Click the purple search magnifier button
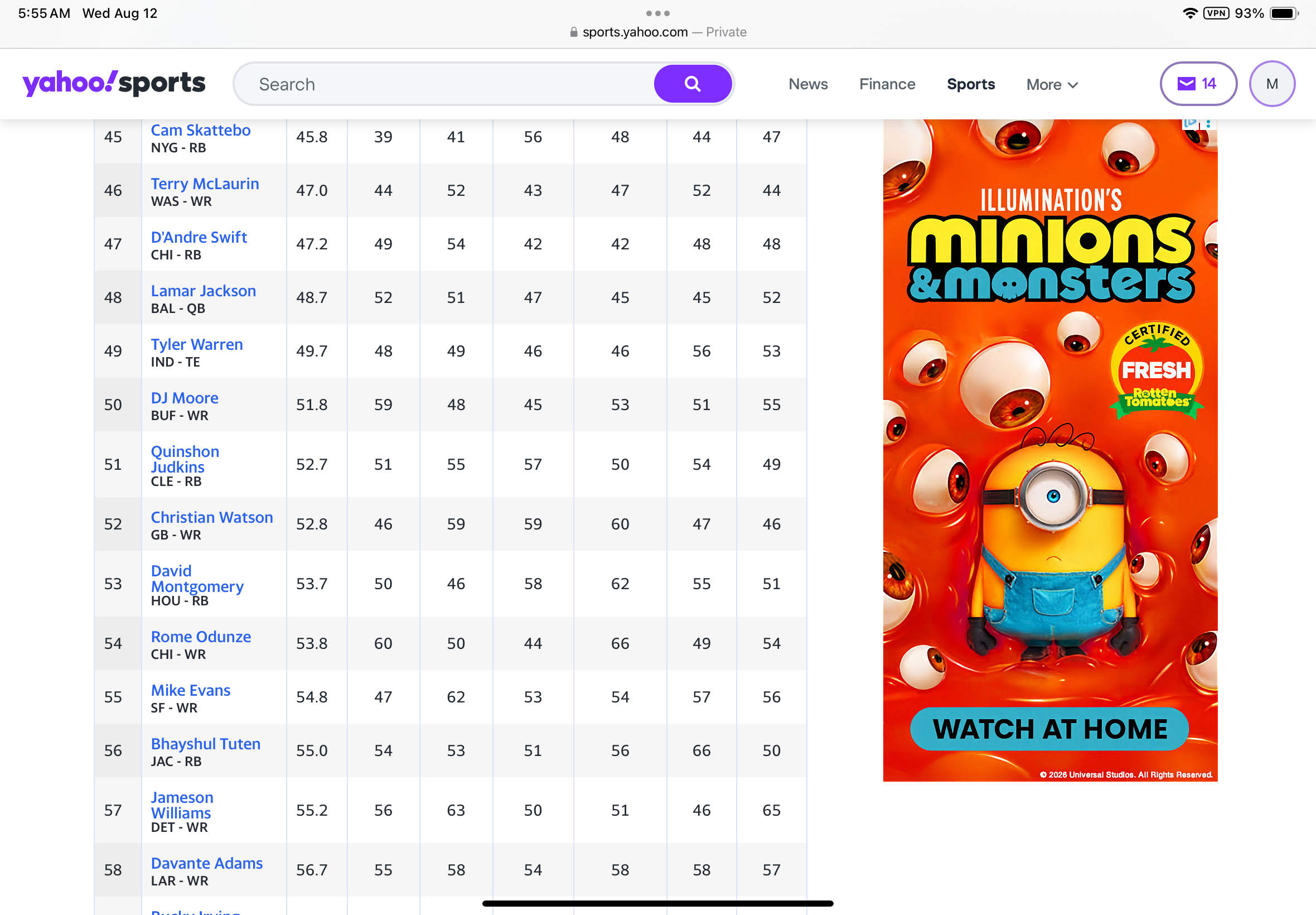The height and width of the screenshot is (915, 1316). pyautogui.click(x=693, y=84)
